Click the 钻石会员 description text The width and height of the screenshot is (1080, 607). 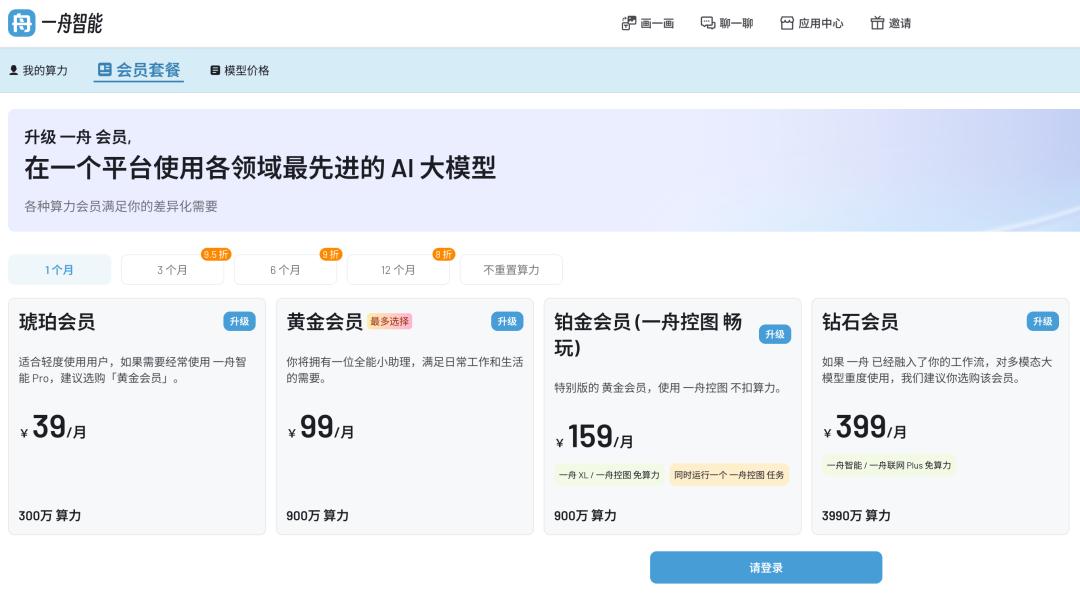point(937,370)
